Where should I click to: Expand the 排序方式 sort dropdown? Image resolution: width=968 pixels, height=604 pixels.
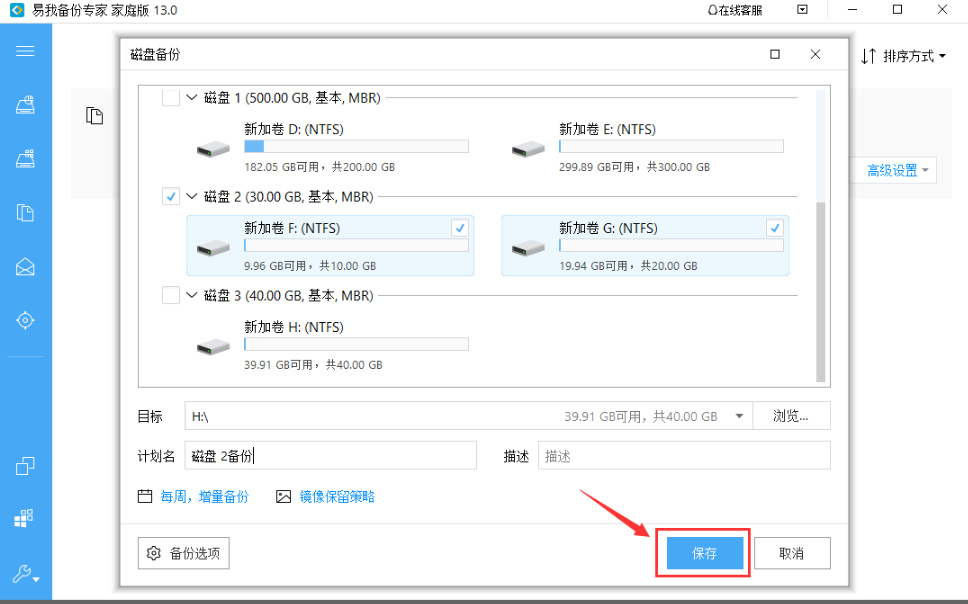(903, 56)
